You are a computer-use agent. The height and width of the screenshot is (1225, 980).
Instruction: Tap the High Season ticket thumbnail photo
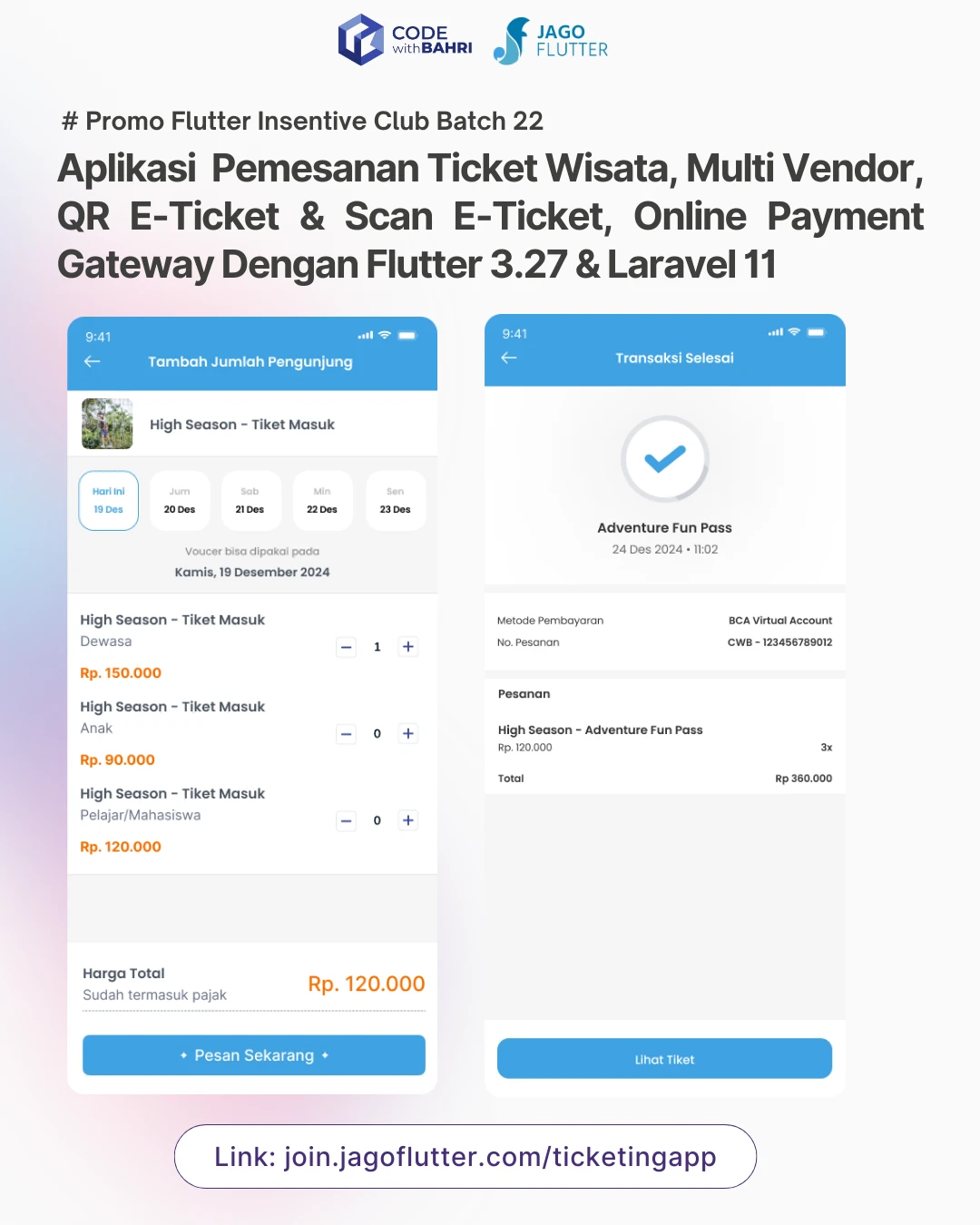(x=107, y=424)
